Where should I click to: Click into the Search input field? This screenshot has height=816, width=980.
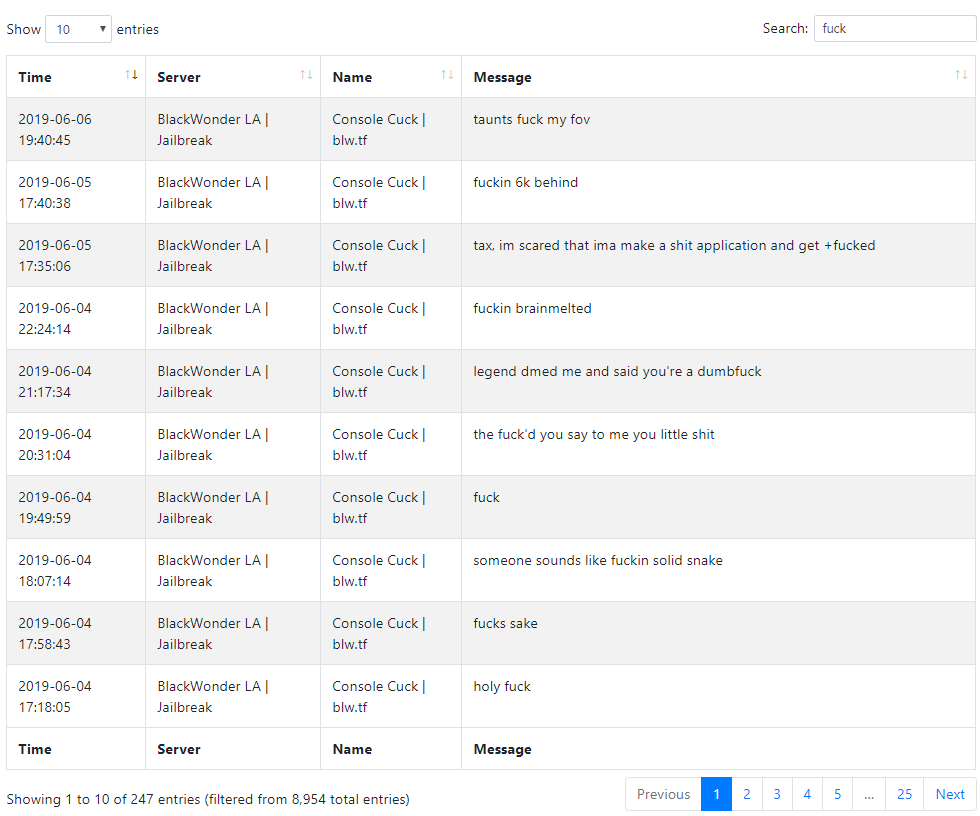894,29
